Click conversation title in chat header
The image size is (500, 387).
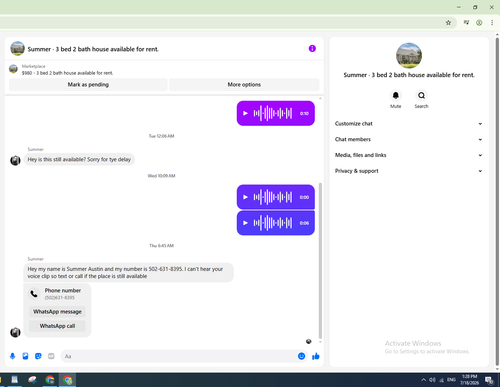pyautogui.click(x=93, y=49)
